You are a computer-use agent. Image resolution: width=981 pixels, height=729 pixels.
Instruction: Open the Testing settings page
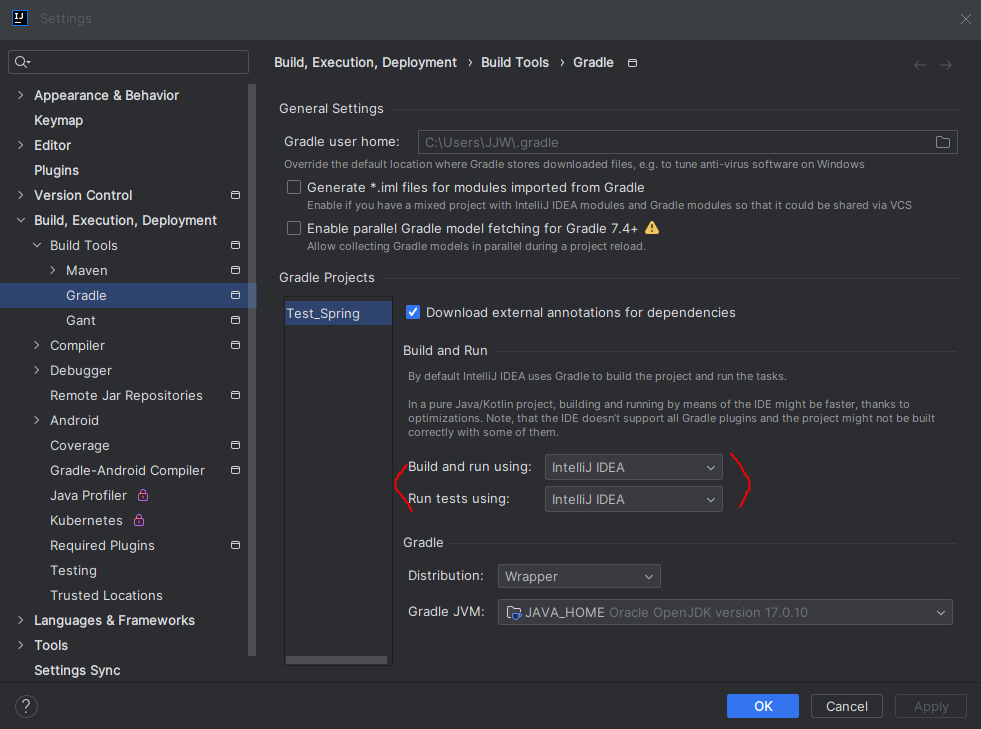(73, 571)
